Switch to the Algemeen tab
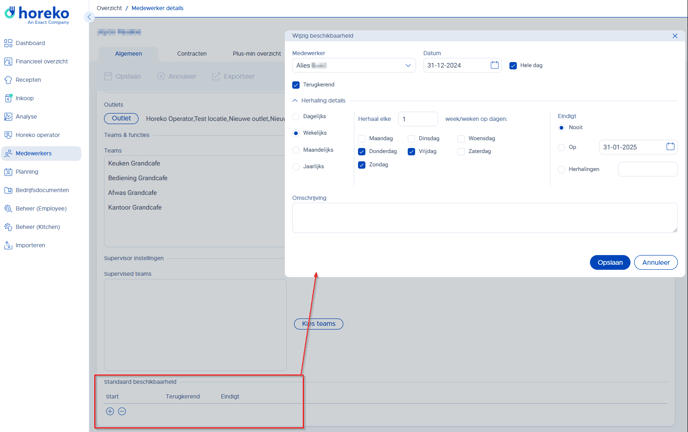Image resolution: width=688 pixels, height=432 pixels. point(128,54)
